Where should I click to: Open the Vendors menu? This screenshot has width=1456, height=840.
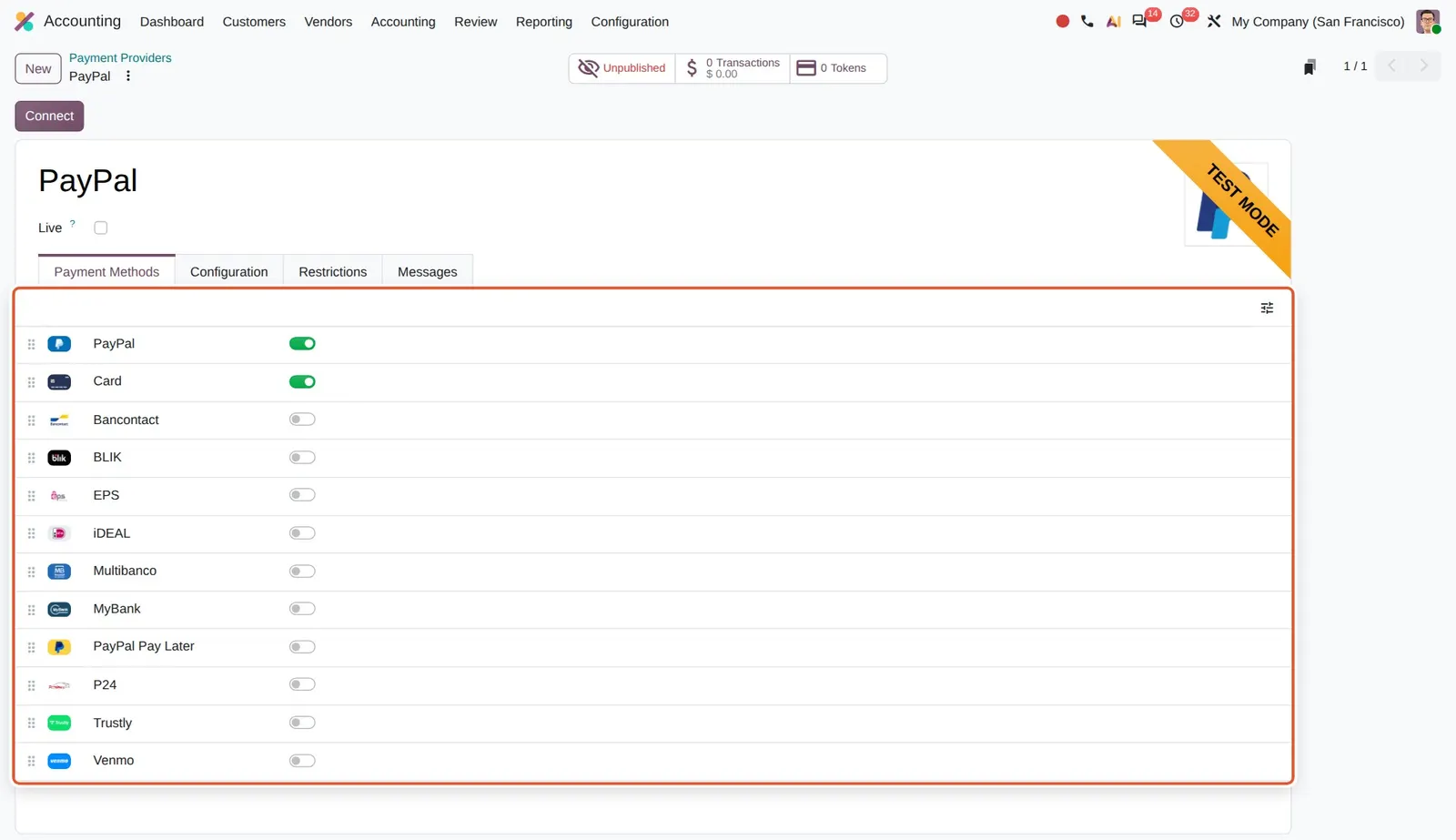[x=328, y=22]
